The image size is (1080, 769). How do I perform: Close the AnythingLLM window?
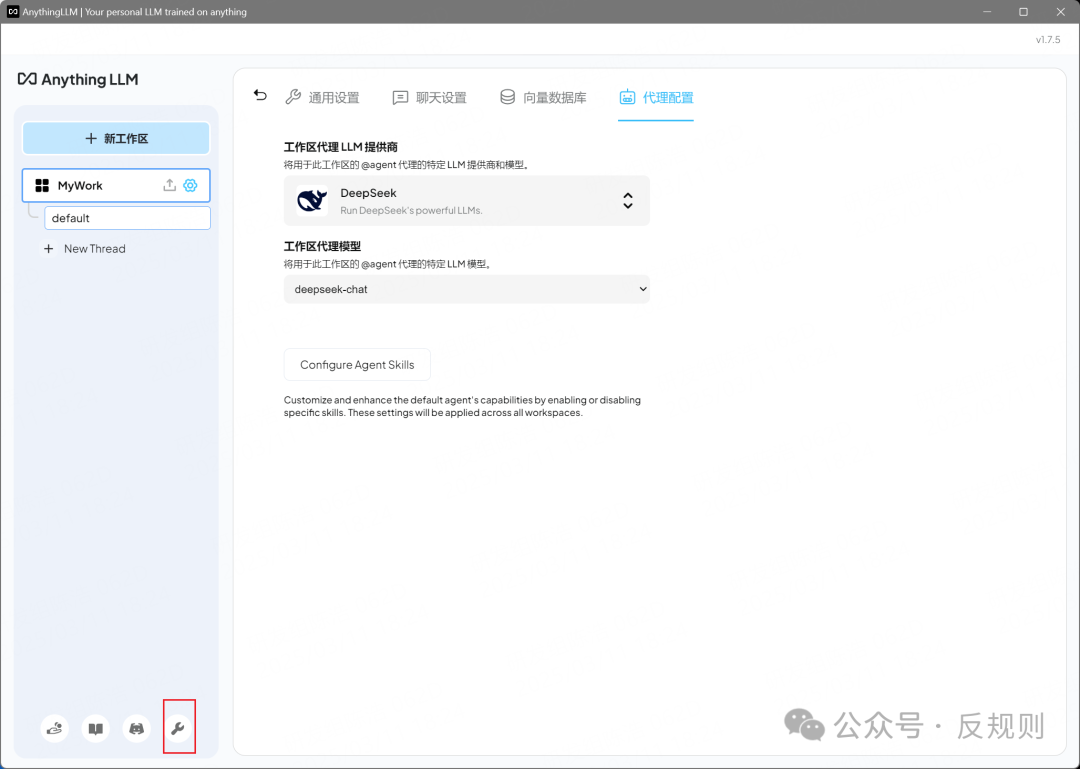tap(1061, 12)
